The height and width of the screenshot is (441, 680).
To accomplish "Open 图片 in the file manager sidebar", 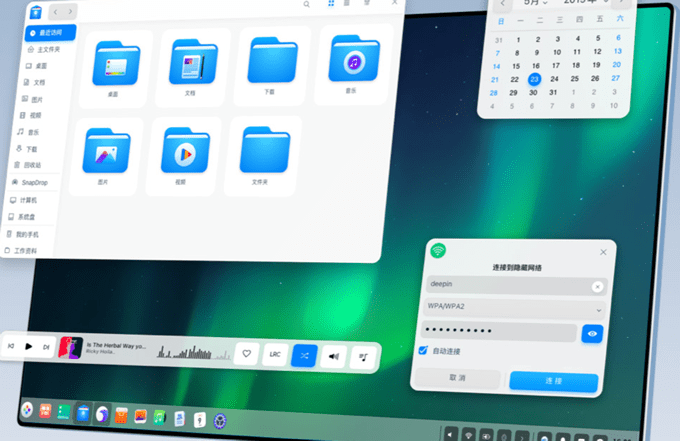I will tap(32, 99).
